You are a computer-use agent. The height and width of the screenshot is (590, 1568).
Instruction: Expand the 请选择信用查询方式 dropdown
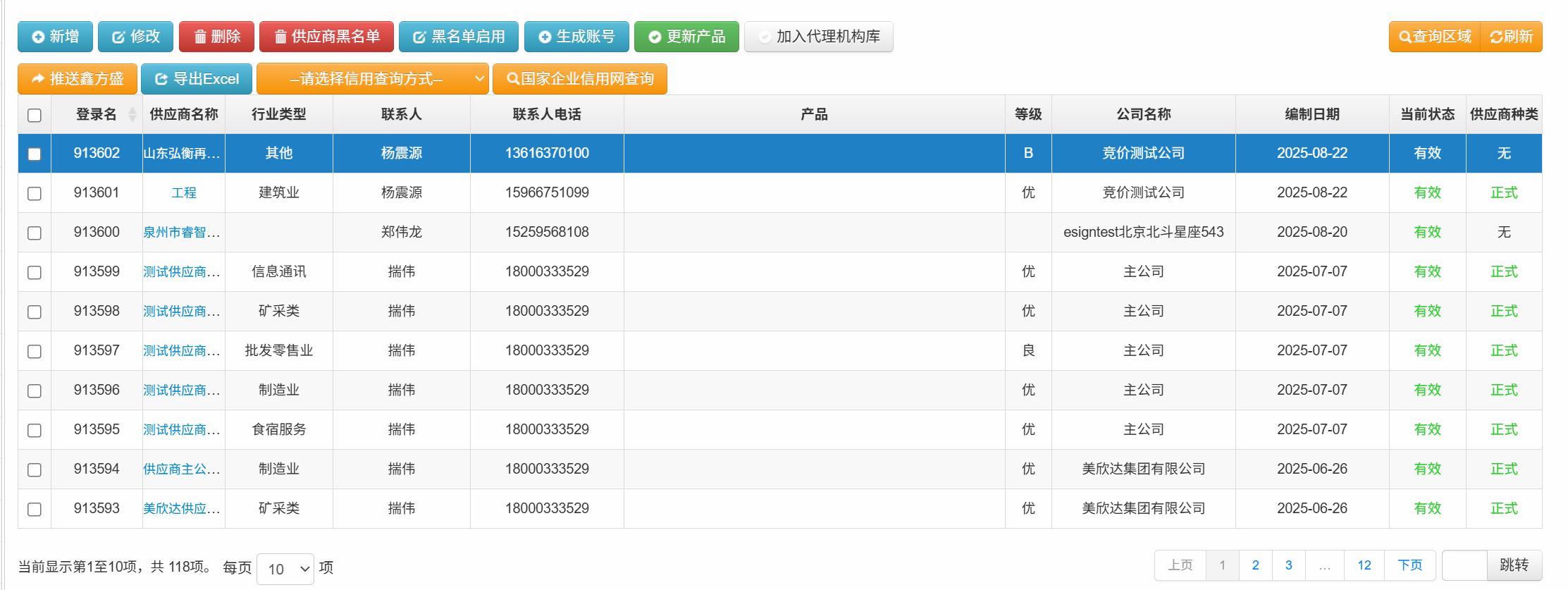pos(372,79)
